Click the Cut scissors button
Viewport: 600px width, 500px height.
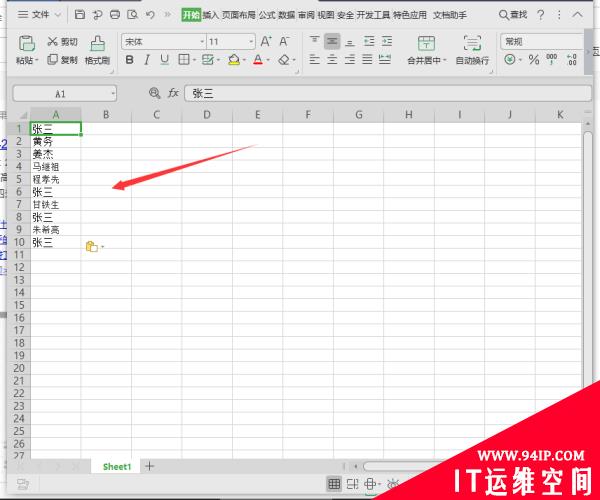[63, 42]
